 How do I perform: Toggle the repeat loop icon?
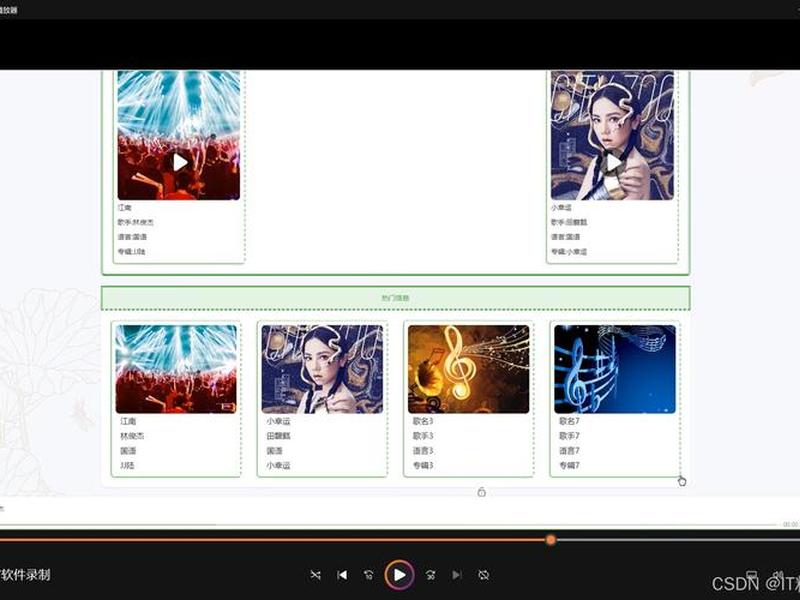tap(483, 575)
